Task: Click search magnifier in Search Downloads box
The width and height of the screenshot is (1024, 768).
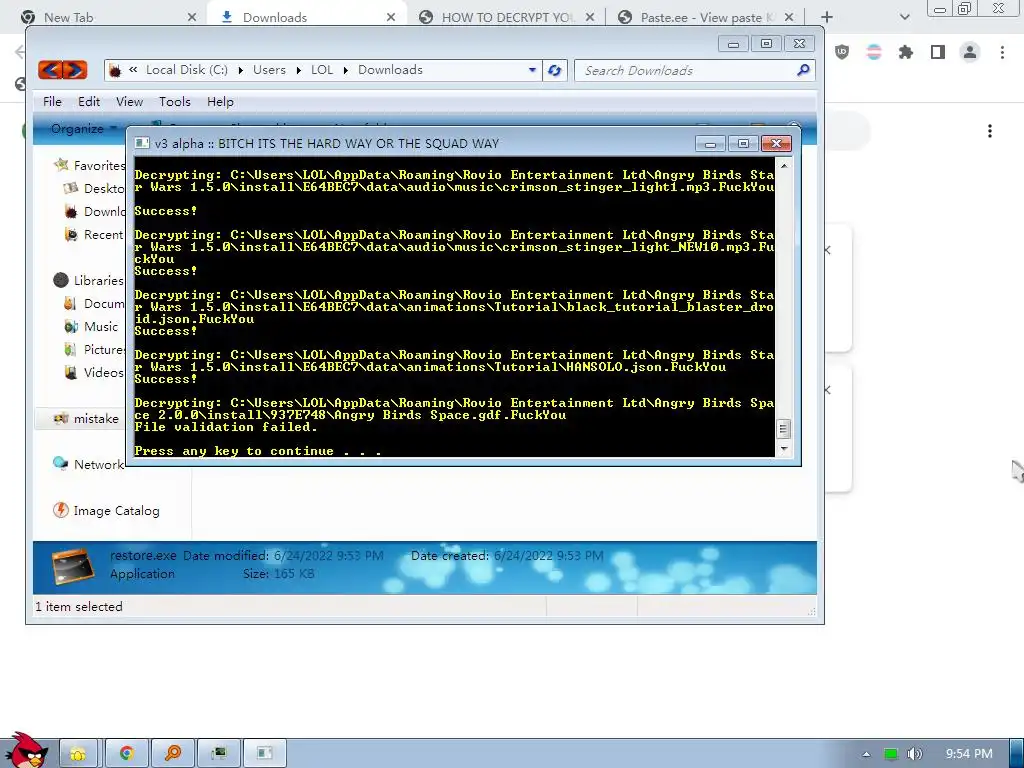Action: (803, 70)
